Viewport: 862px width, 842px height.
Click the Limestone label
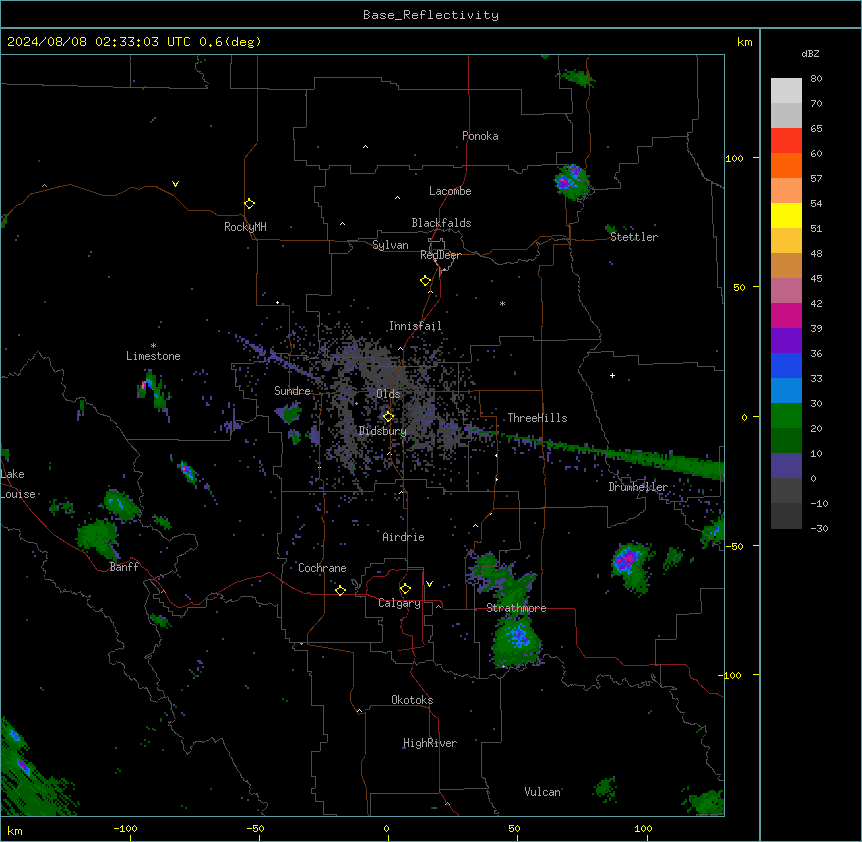point(153,356)
